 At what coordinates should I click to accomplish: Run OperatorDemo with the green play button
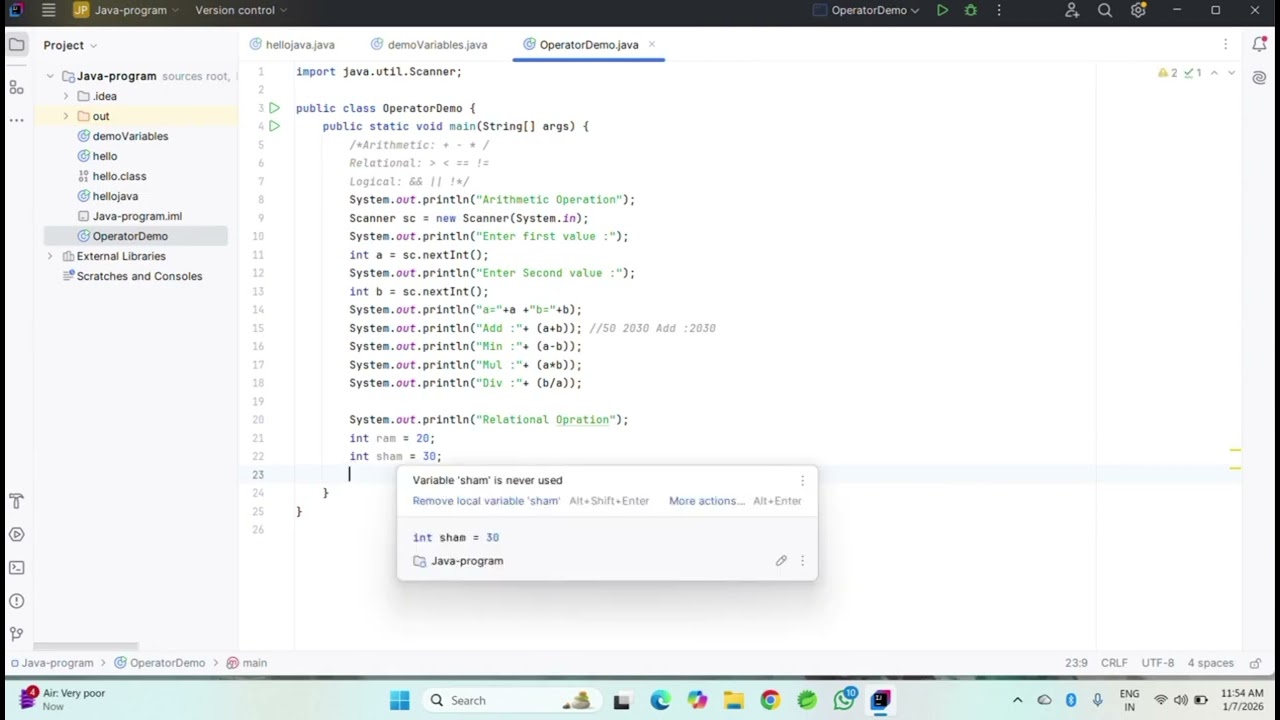coord(942,10)
